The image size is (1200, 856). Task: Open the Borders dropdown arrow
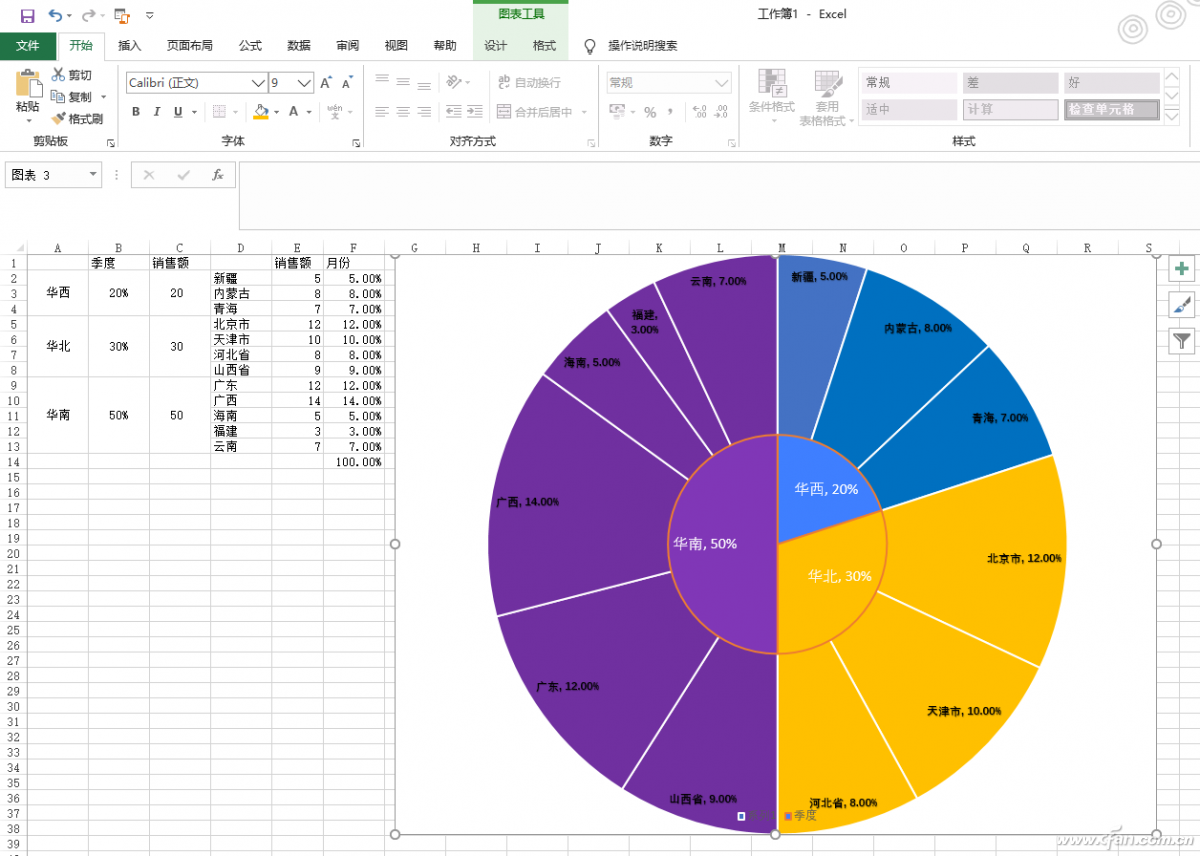236,112
